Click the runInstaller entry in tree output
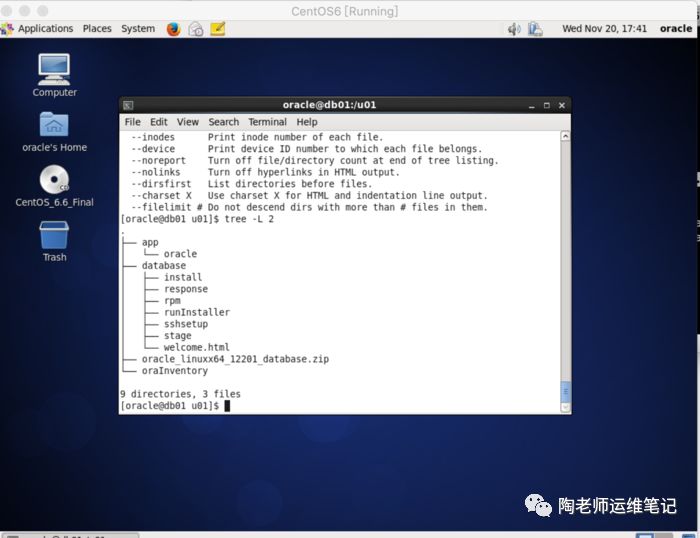The image size is (700, 538). 197,312
